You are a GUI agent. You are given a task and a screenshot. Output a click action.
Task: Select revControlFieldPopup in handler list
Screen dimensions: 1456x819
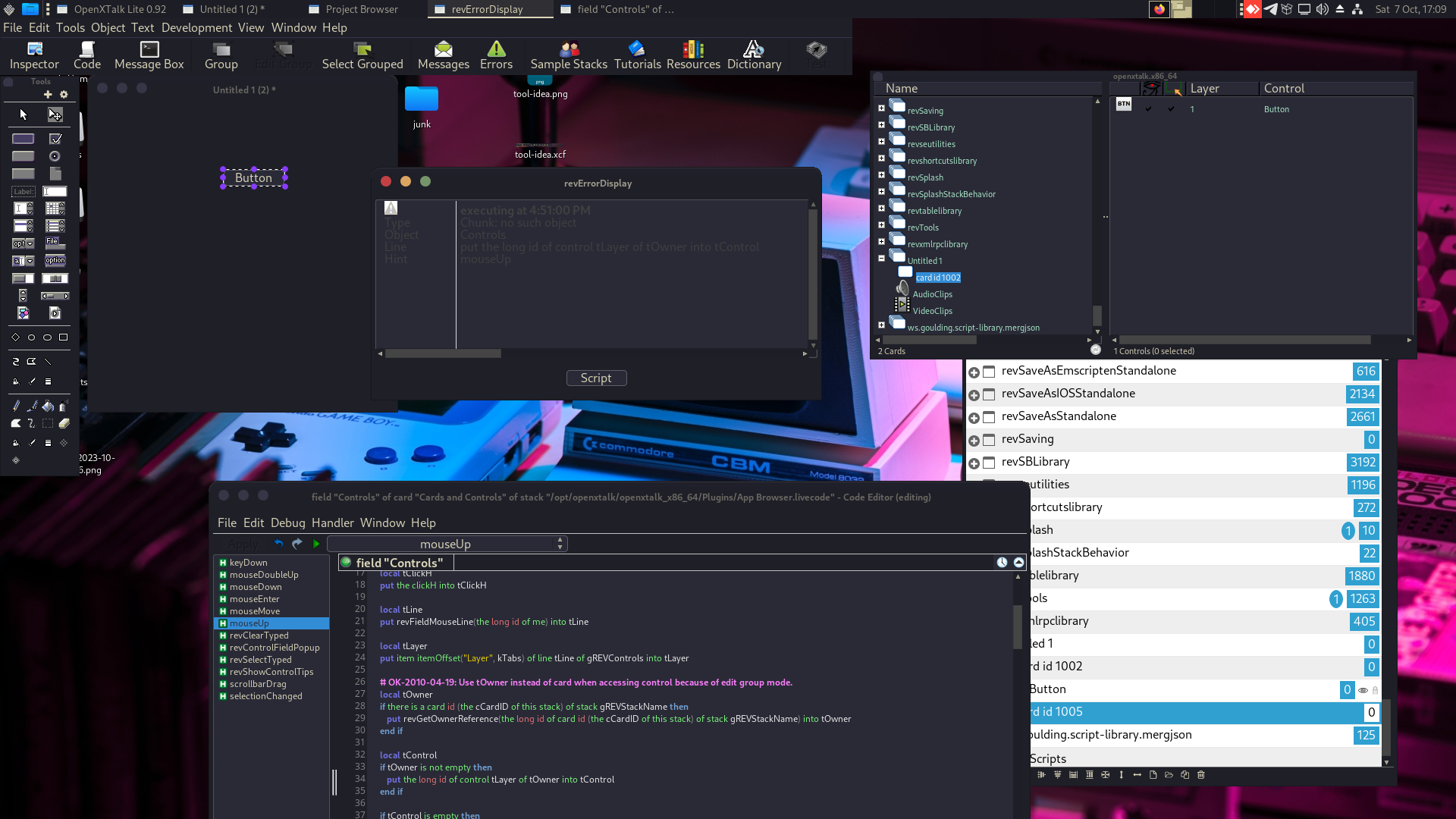coord(275,648)
